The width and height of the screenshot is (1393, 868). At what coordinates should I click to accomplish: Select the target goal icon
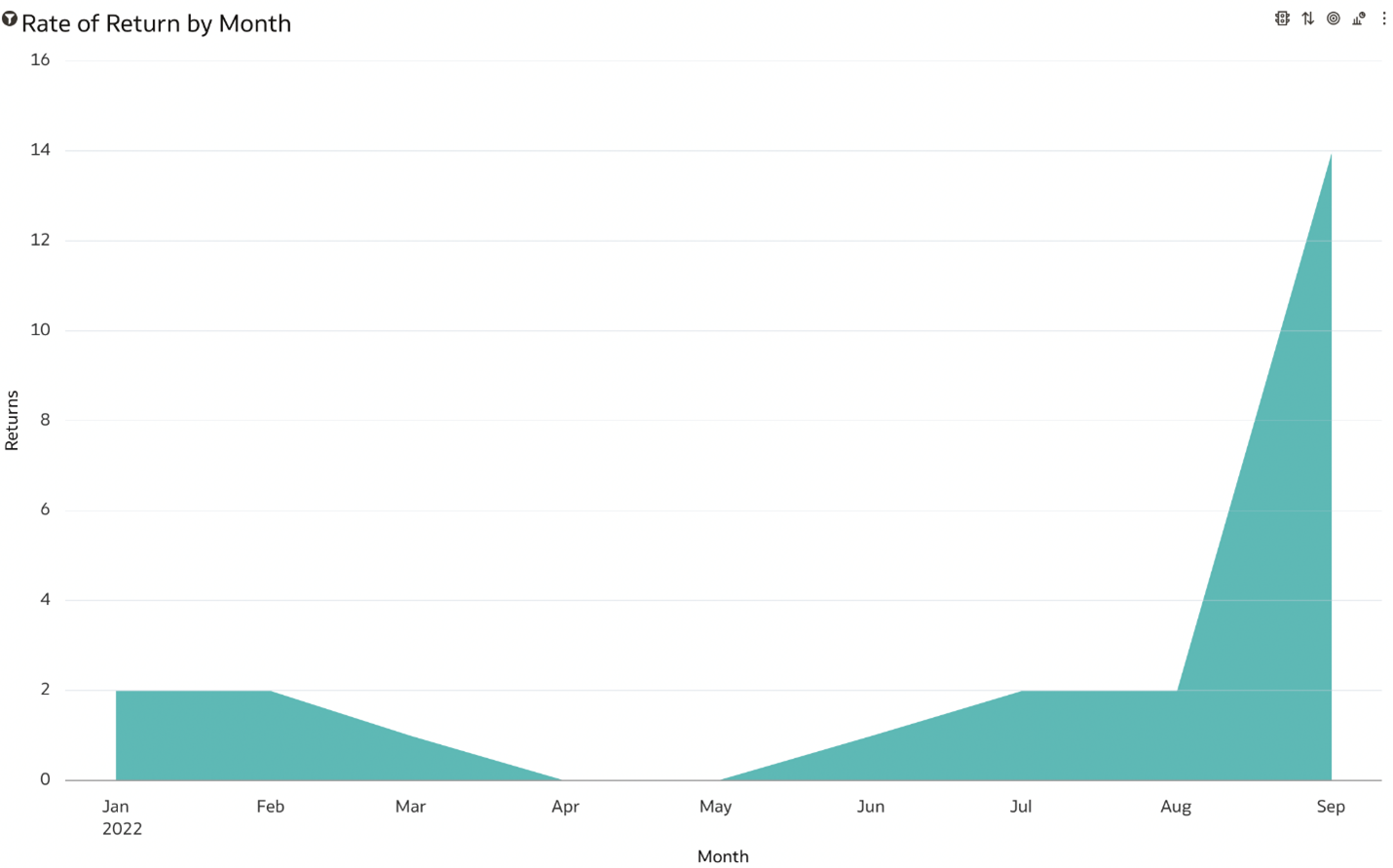coord(1333,19)
